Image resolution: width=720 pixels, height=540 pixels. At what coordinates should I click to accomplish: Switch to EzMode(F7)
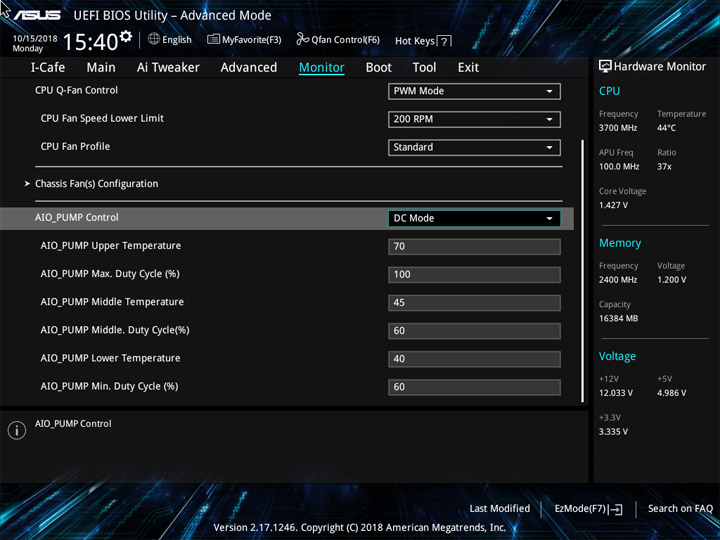coord(589,509)
